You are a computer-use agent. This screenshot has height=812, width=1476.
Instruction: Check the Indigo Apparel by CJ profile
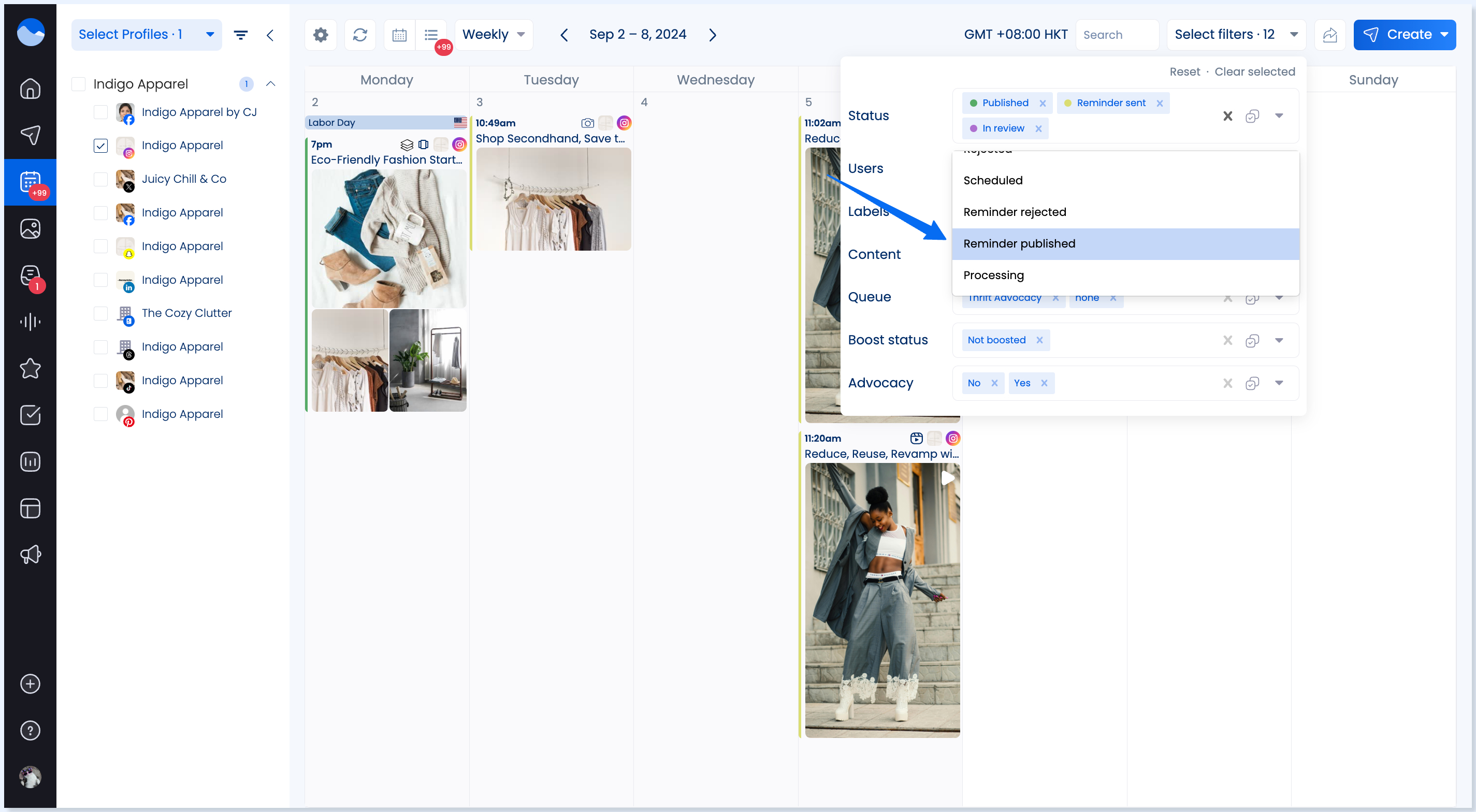[x=100, y=112]
